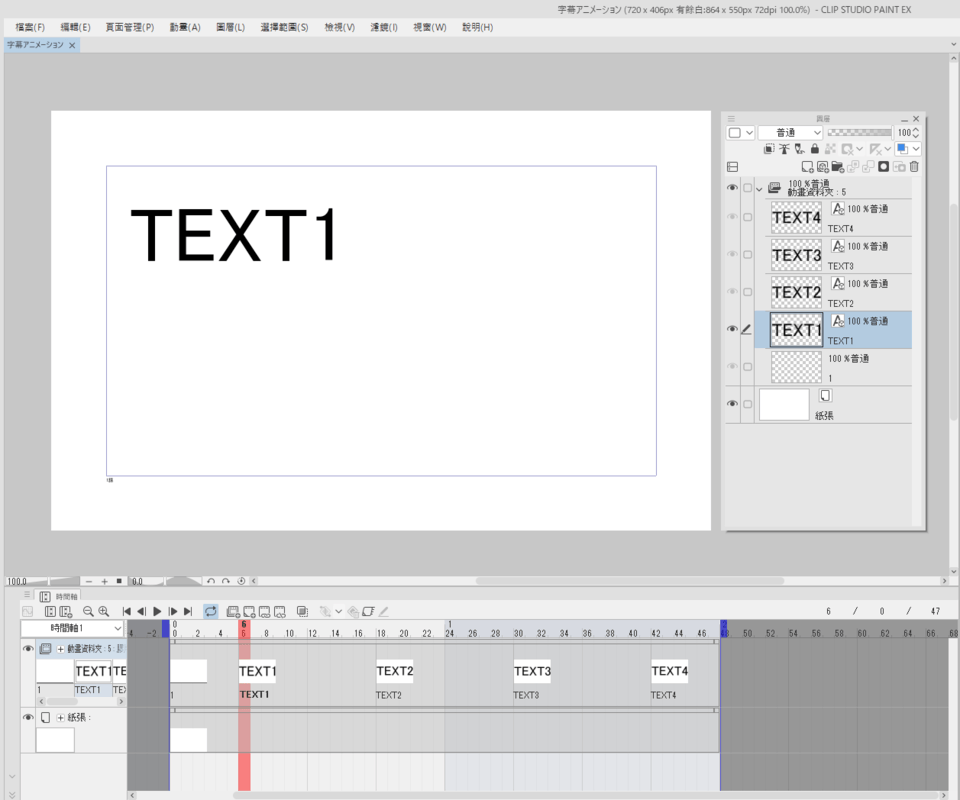
Task: Click the create layer mask icon
Action: point(883,166)
